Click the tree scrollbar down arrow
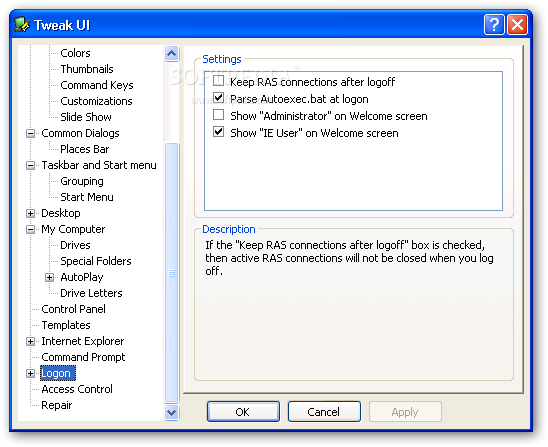548x447 pixels. pos(171,413)
